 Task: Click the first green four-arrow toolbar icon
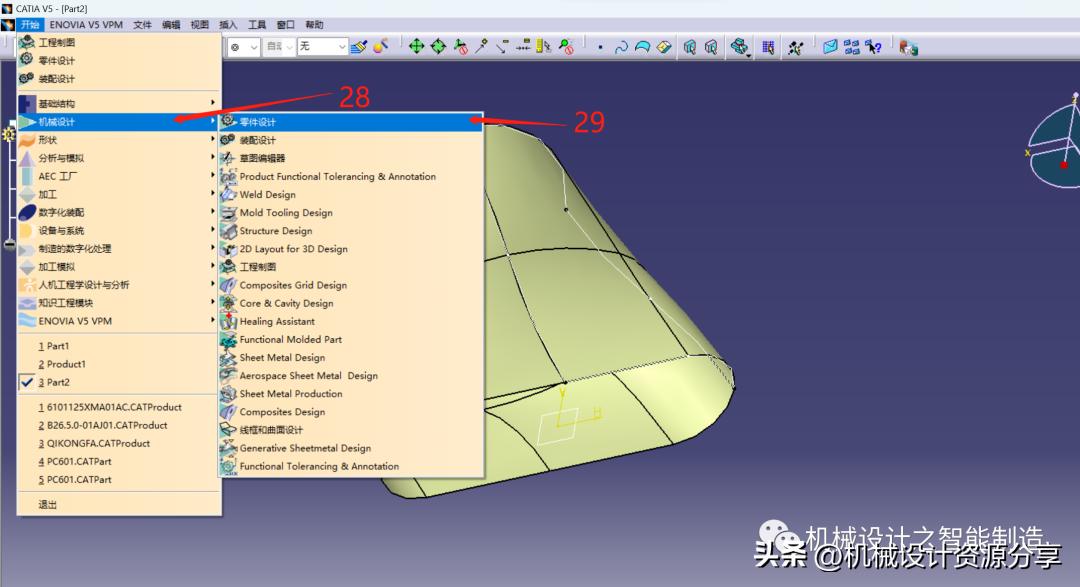point(416,46)
